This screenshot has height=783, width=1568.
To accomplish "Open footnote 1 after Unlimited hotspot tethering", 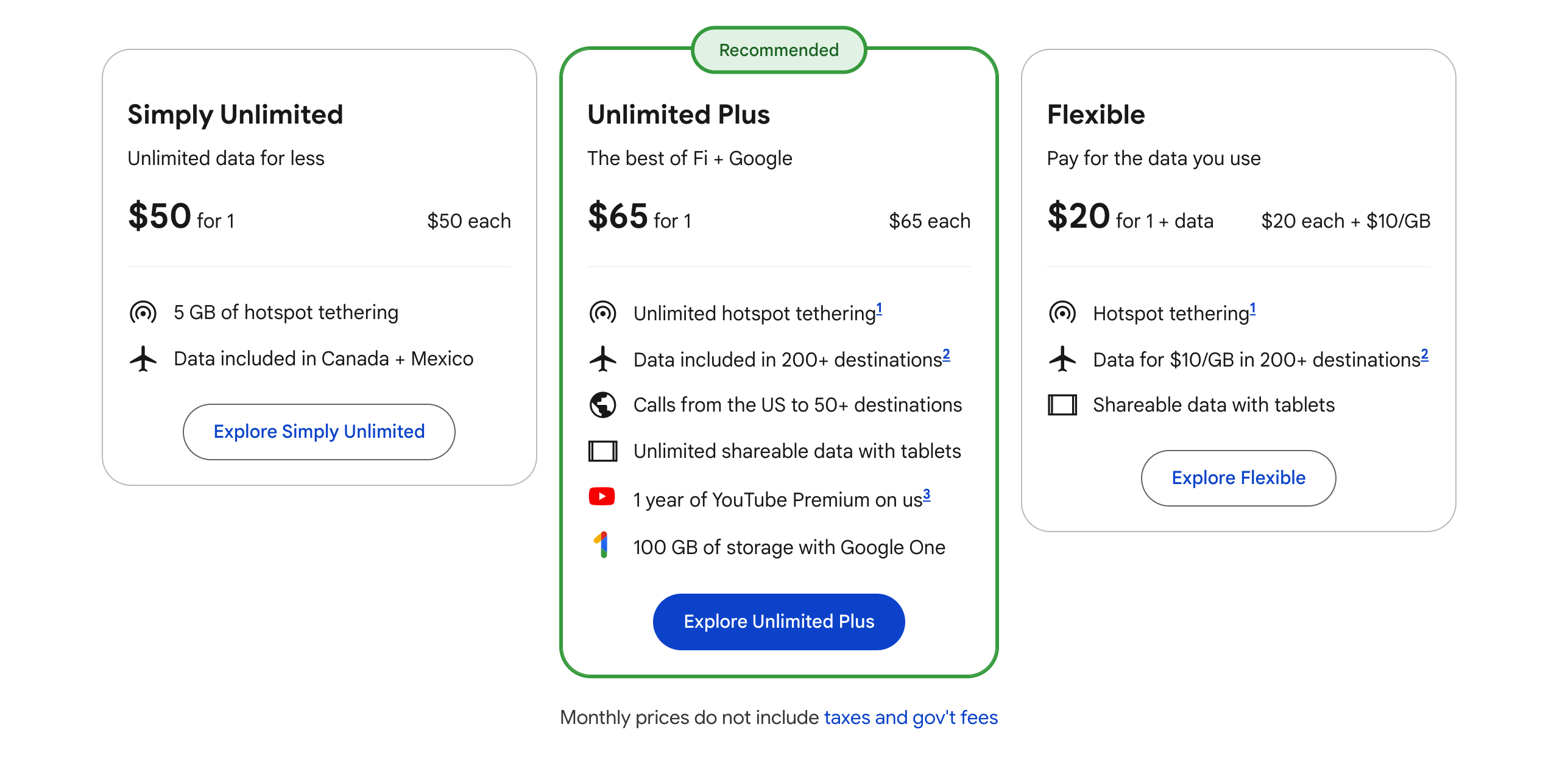I will coord(879,308).
